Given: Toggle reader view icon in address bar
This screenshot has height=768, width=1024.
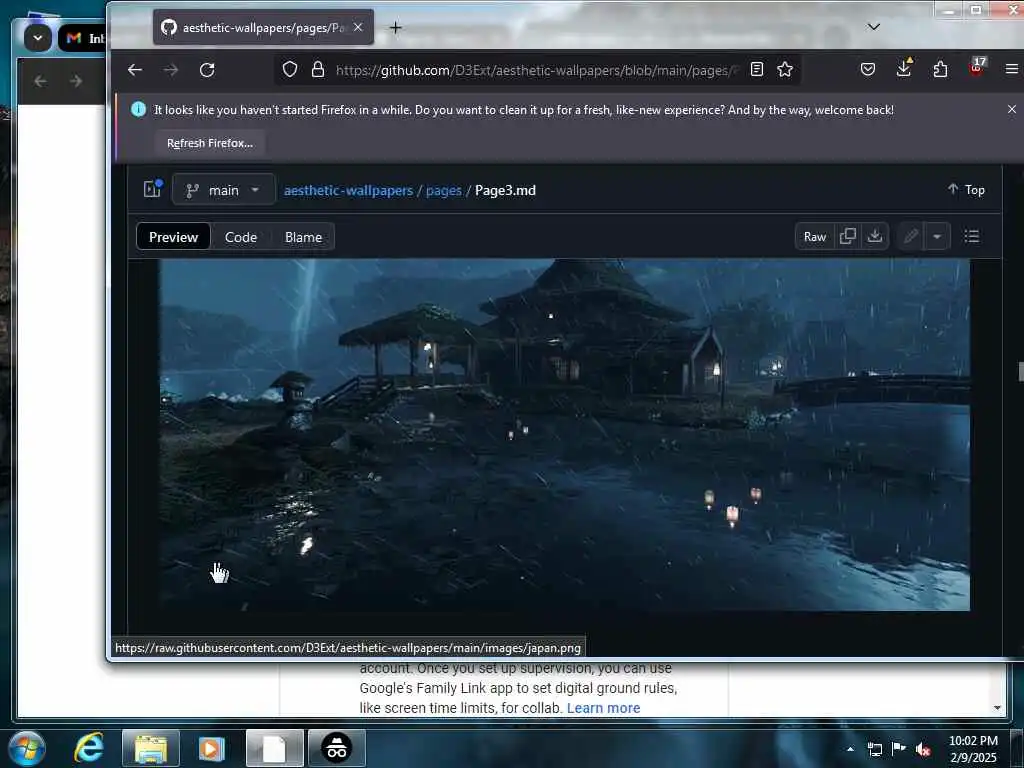Looking at the screenshot, I should (x=757, y=69).
